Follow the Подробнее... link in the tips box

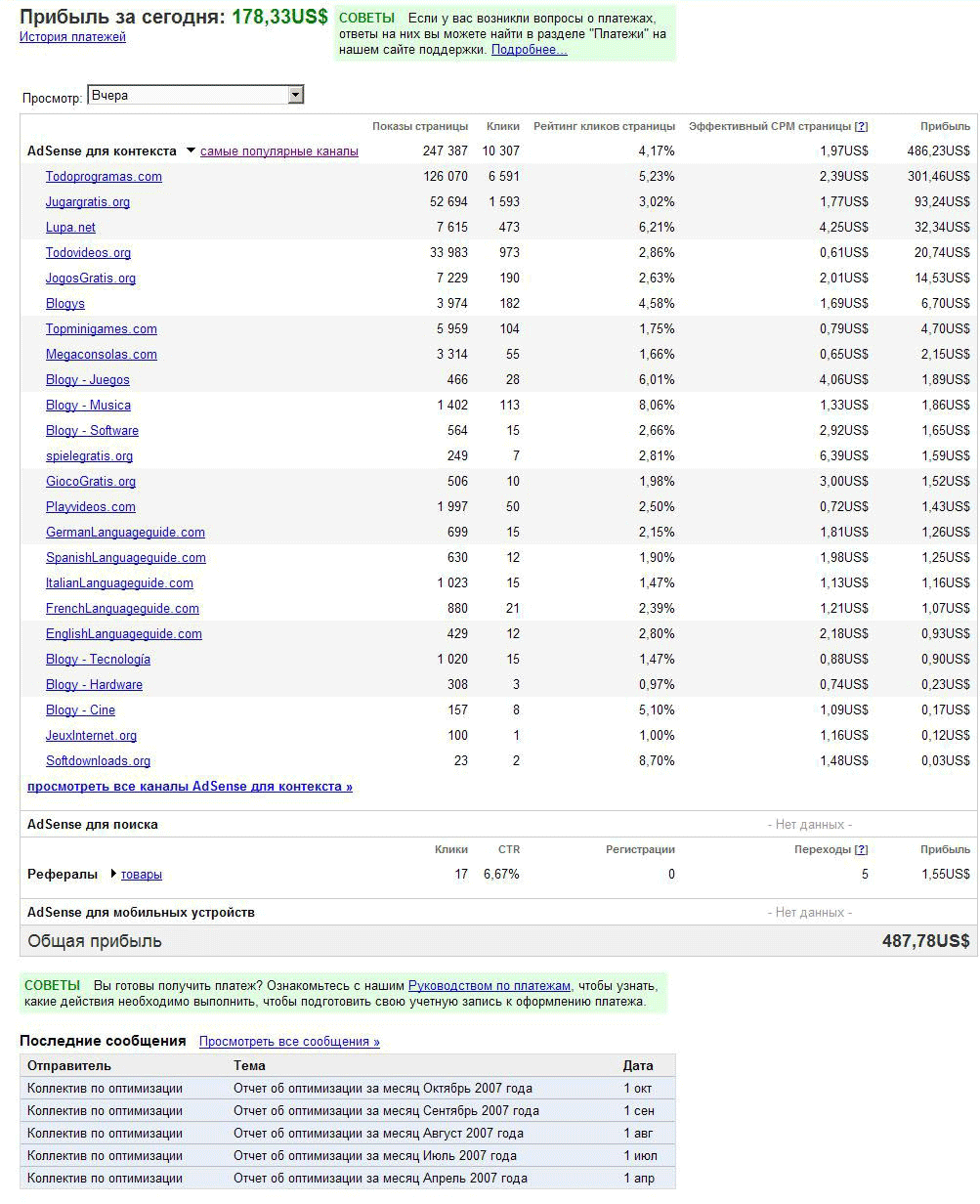[529, 50]
